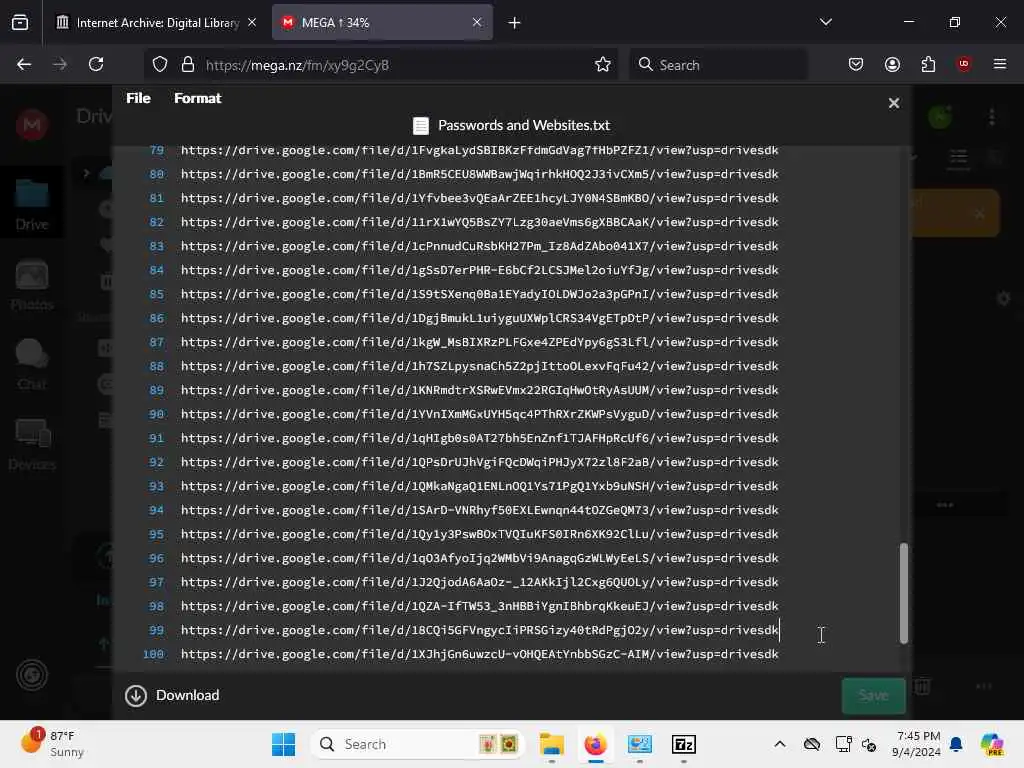Click the Windows taskbar Search box
This screenshot has height=768, width=1024.
click(418, 744)
